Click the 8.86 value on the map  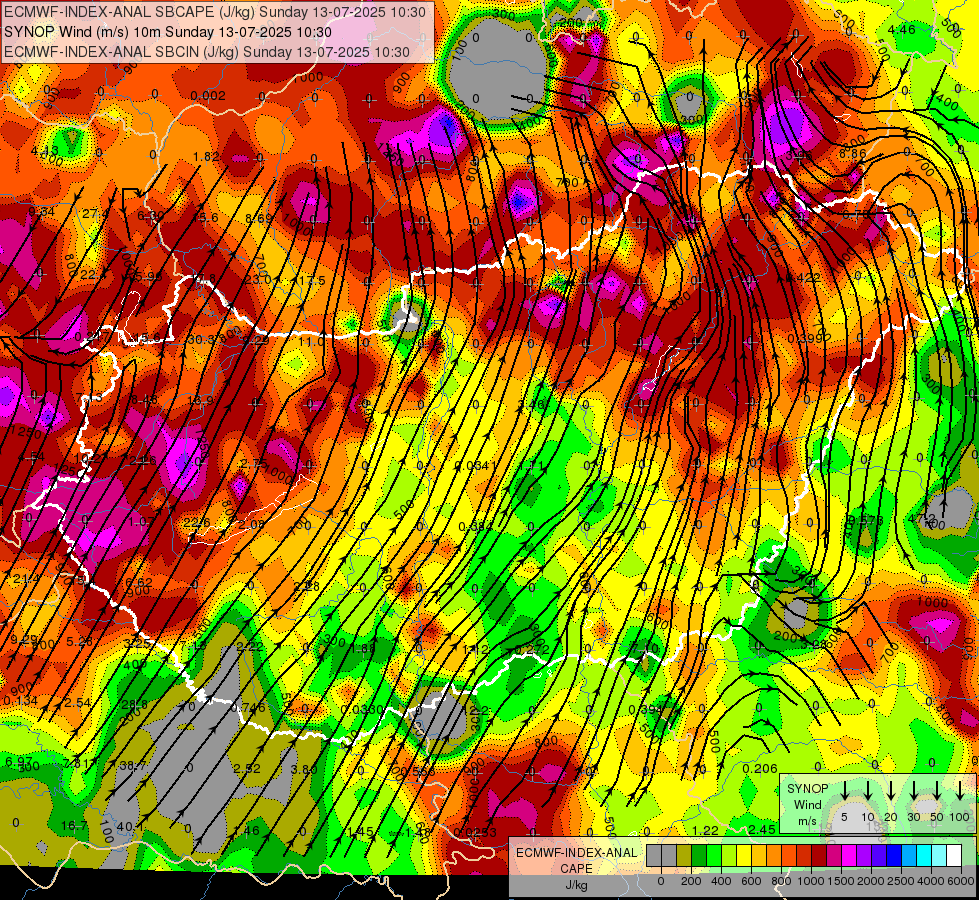852,154
